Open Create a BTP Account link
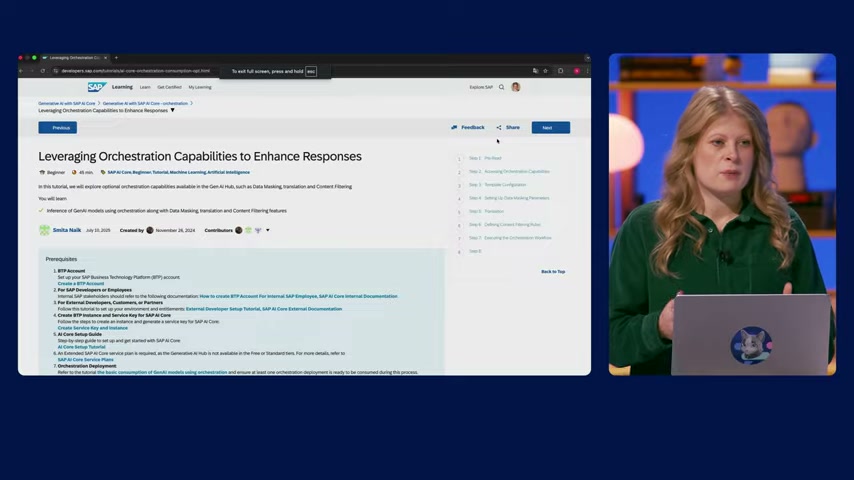 (x=81, y=283)
